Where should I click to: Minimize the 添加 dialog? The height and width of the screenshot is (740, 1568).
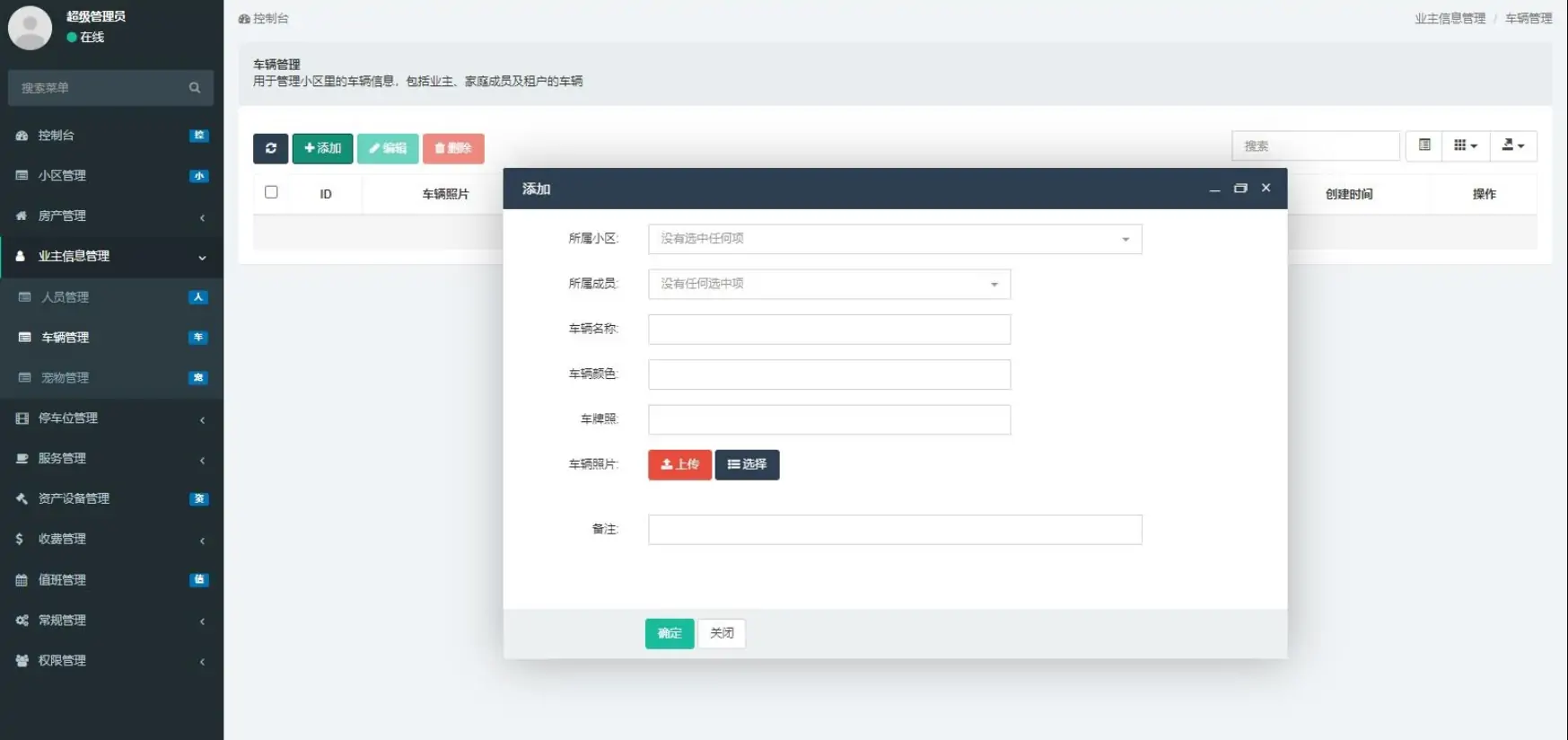1214,189
